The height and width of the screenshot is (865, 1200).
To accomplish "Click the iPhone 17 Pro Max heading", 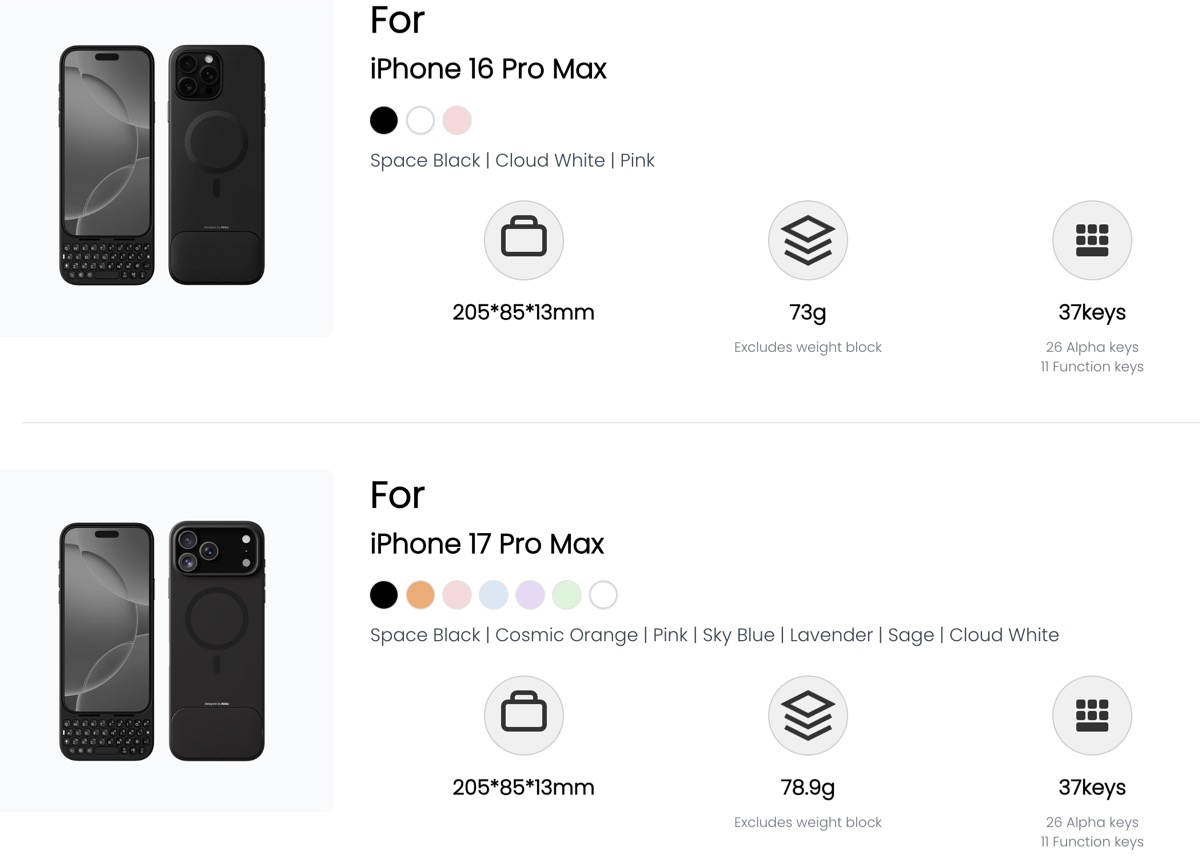I will coord(487,544).
